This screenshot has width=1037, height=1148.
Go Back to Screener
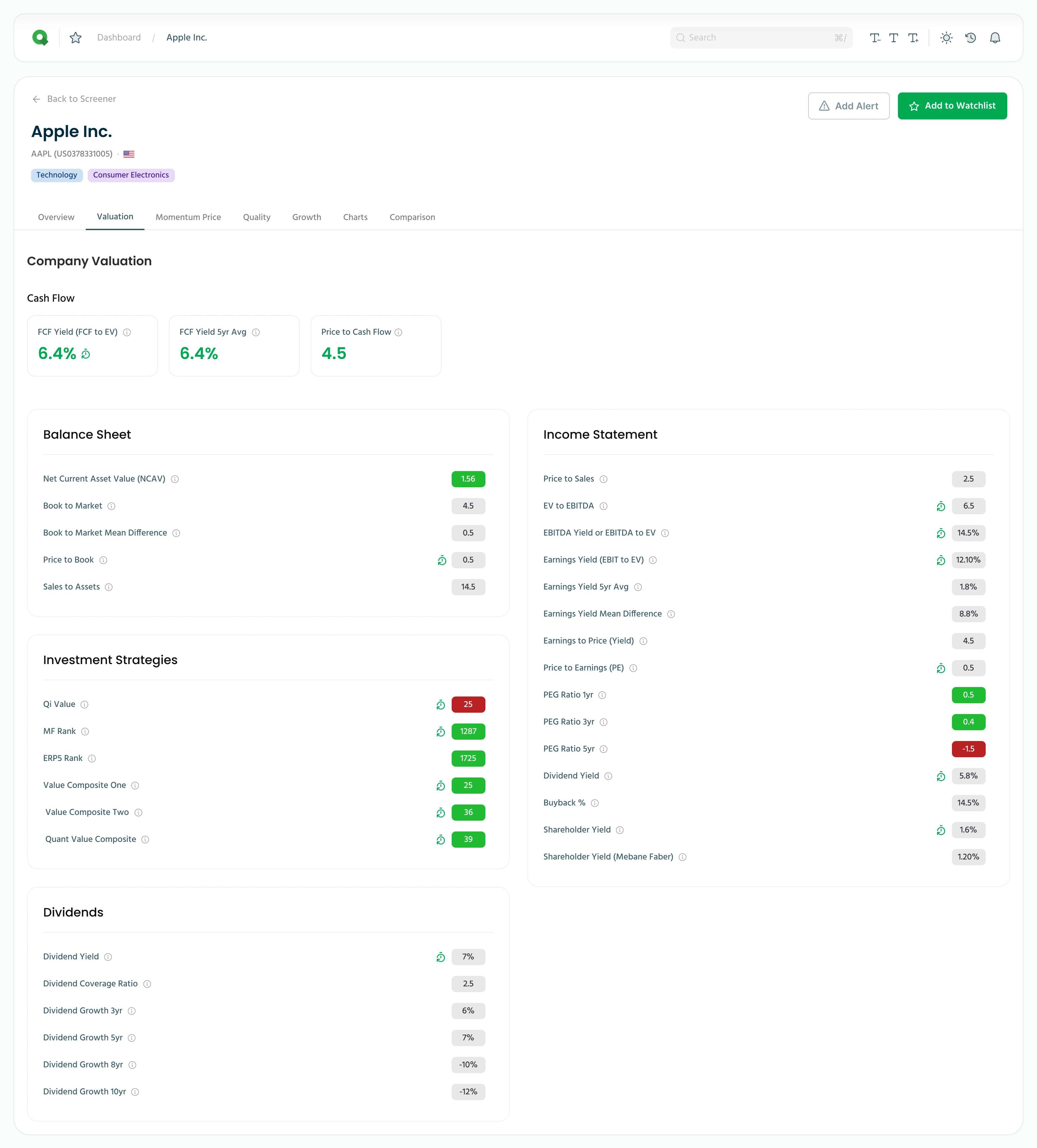coord(74,99)
